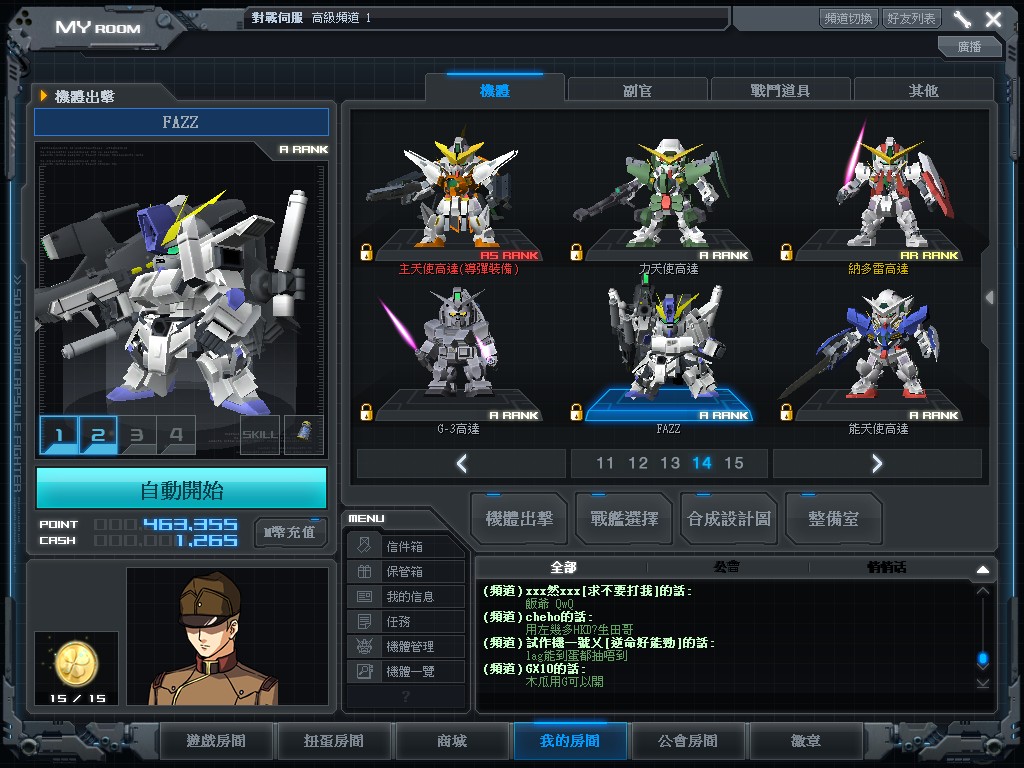Open settings via the wrench icon
The height and width of the screenshot is (768, 1024).
[962, 19]
